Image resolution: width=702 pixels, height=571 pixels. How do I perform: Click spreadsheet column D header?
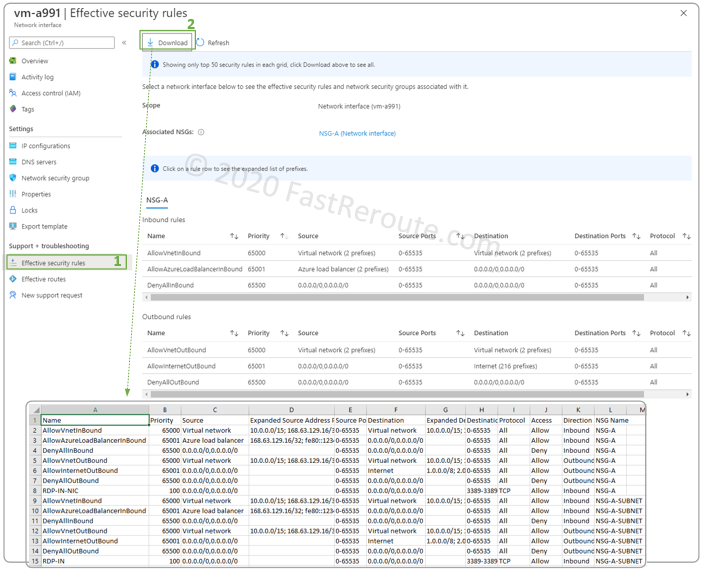[291, 410]
